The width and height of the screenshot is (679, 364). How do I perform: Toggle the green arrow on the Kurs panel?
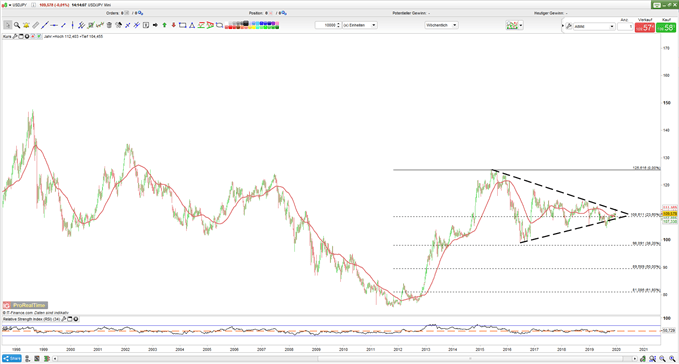(39, 36)
